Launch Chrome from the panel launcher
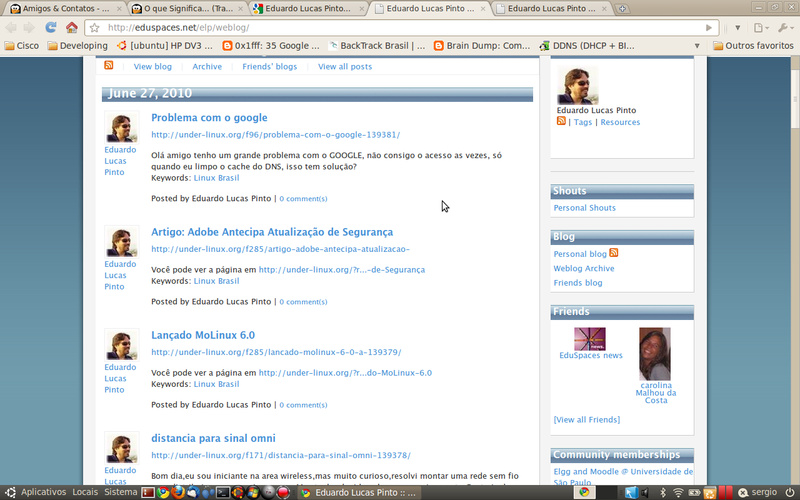 pos(163,492)
